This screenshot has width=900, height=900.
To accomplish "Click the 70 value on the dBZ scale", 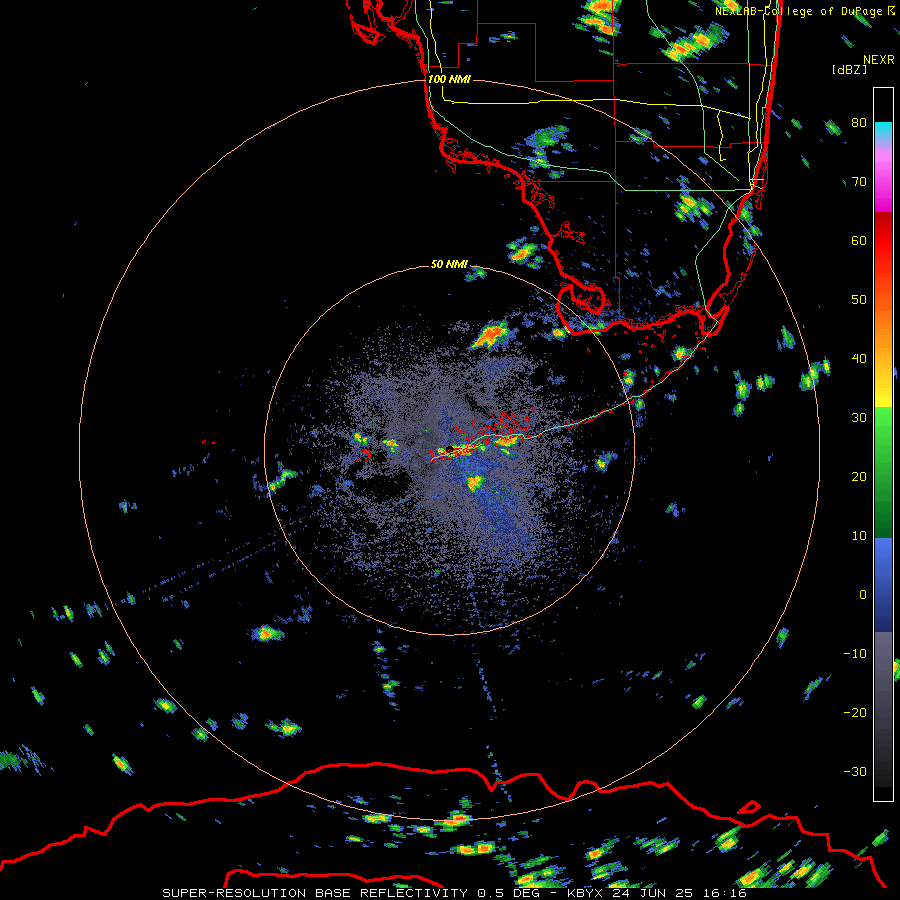I will [x=859, y=182].
